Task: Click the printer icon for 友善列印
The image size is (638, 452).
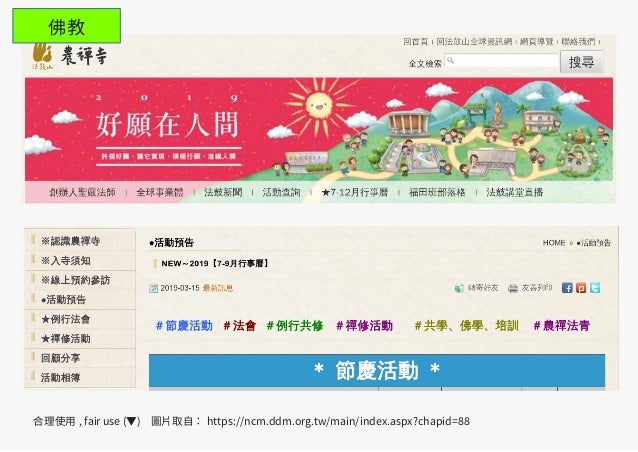Action: [x=513, y=288]
